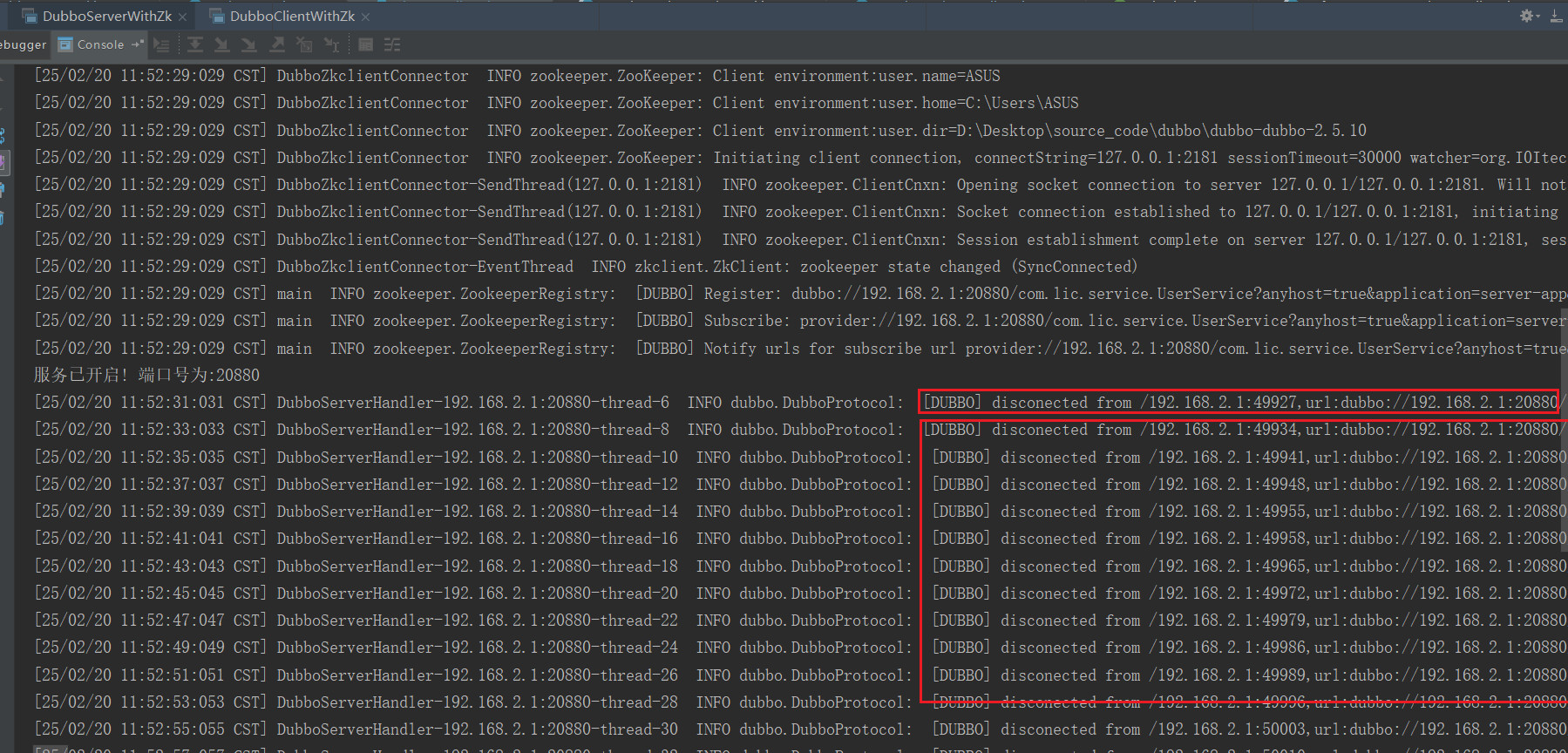The width and height of the screenshot is (1568, 753).
Task: Click the thread-12 disconnected log line
Action: (x=800, y=485)
